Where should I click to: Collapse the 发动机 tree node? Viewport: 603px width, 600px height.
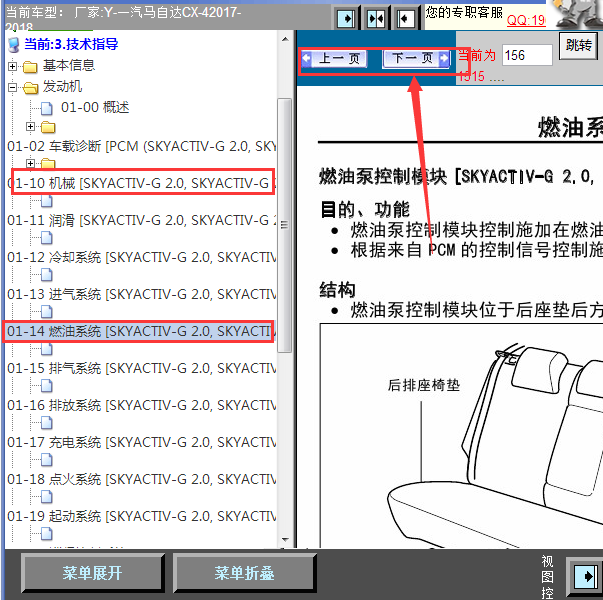coord(12,88)
